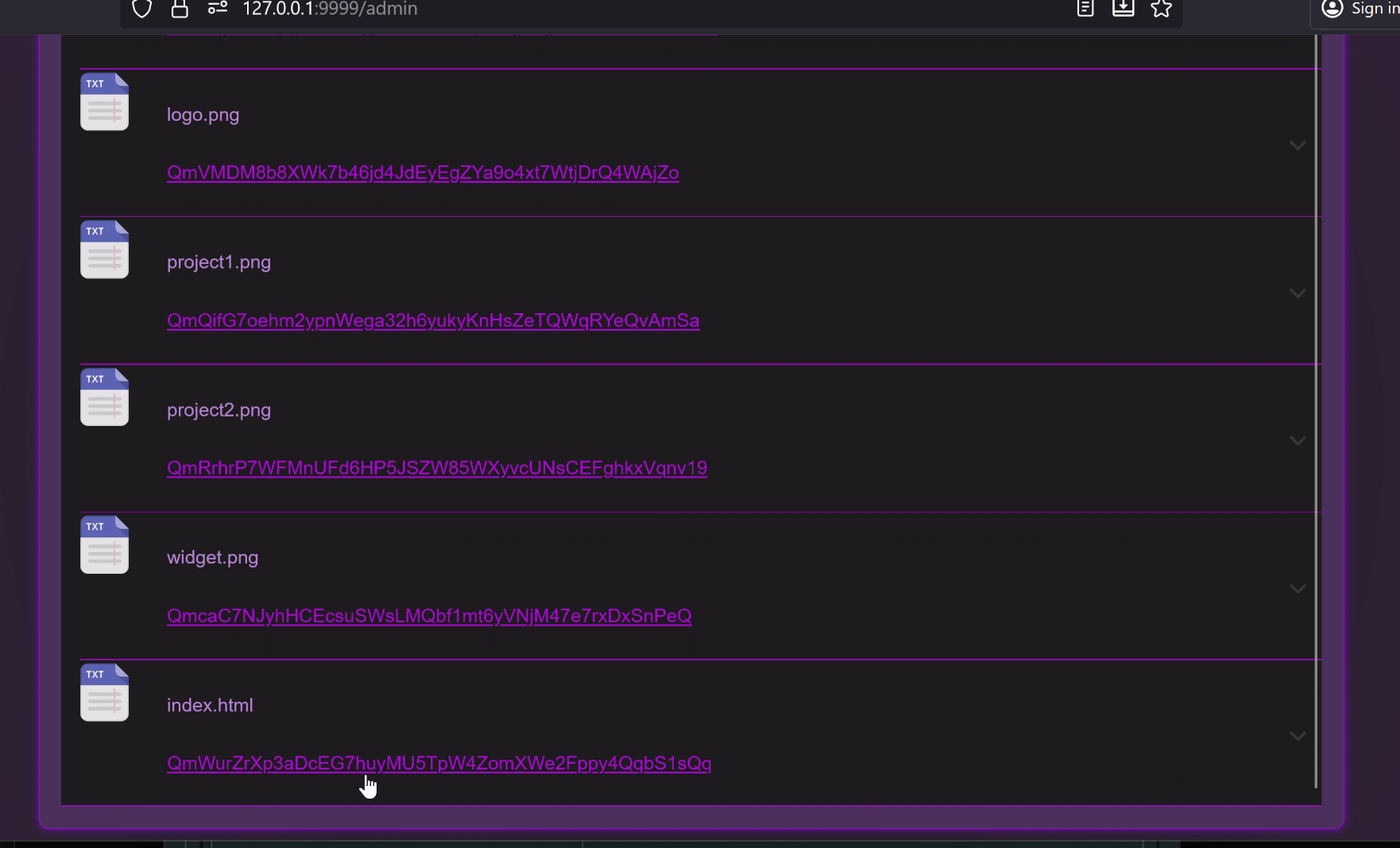Click the file icon beside index.html
Viewport: 1400px width, 848px height.
pyautogui.click(x=104, y=693)
